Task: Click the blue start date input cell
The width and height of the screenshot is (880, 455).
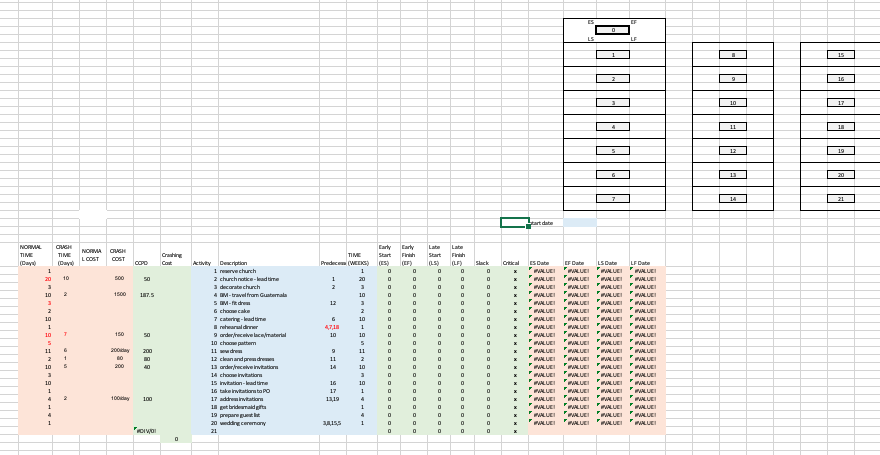Action: point(580,223)
